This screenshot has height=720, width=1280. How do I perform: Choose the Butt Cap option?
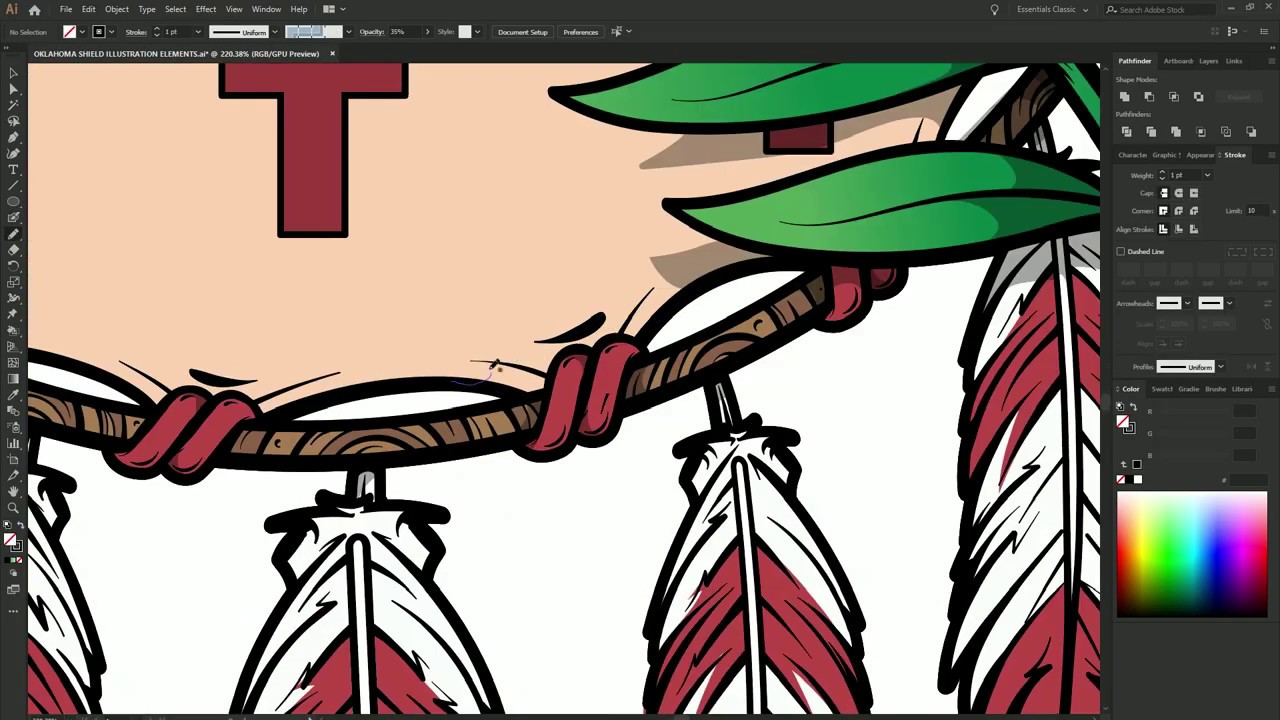click(1163, 193)
